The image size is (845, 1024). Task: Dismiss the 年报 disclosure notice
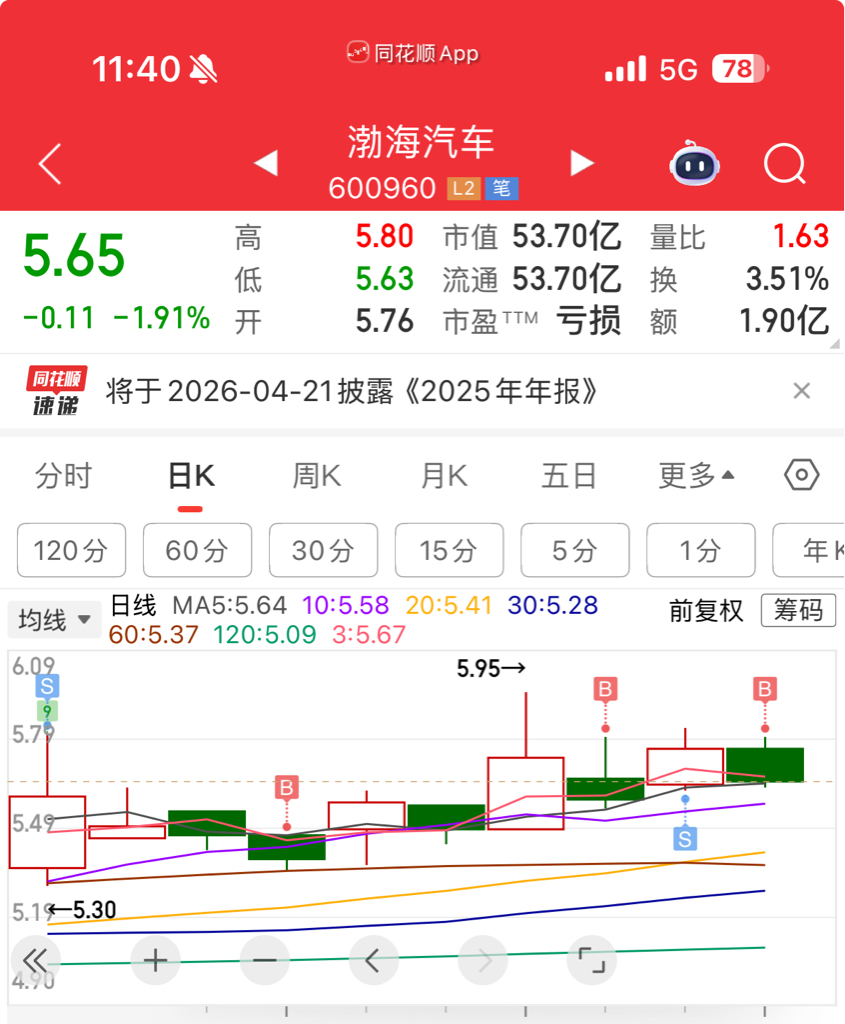click(x=801, y=391)
